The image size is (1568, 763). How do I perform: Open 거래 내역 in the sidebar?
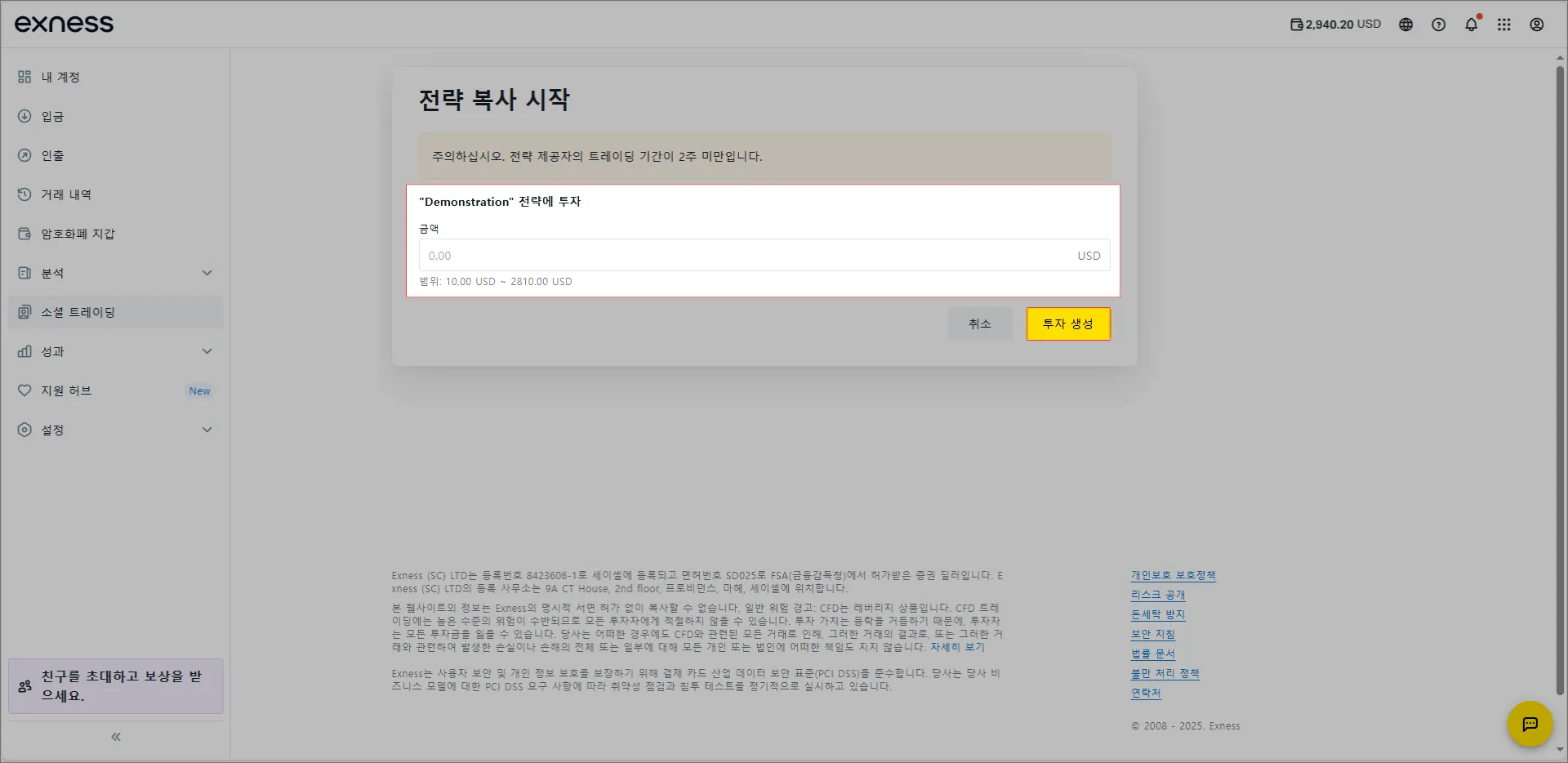click(x=66, y=194)
